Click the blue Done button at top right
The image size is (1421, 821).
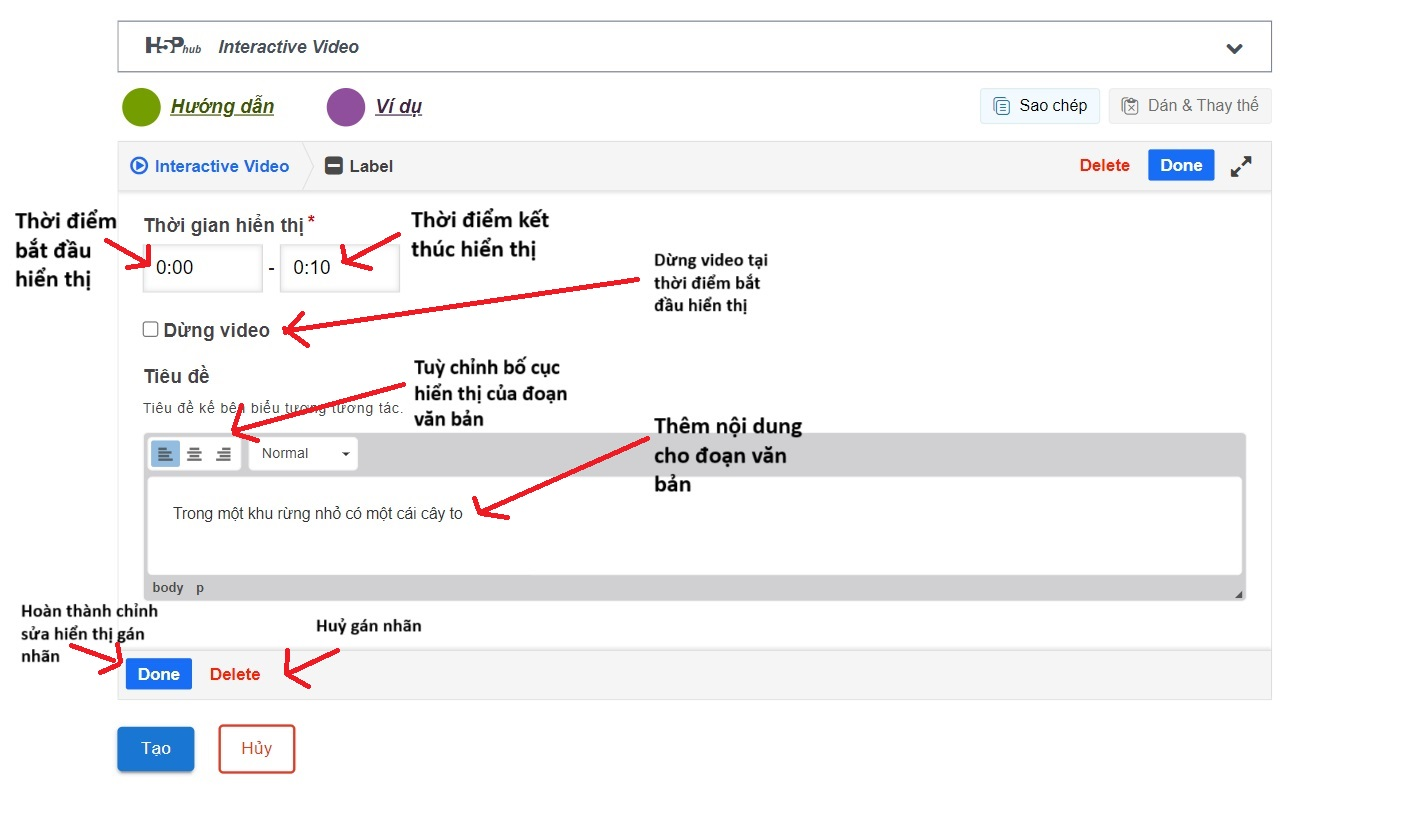1180,166
